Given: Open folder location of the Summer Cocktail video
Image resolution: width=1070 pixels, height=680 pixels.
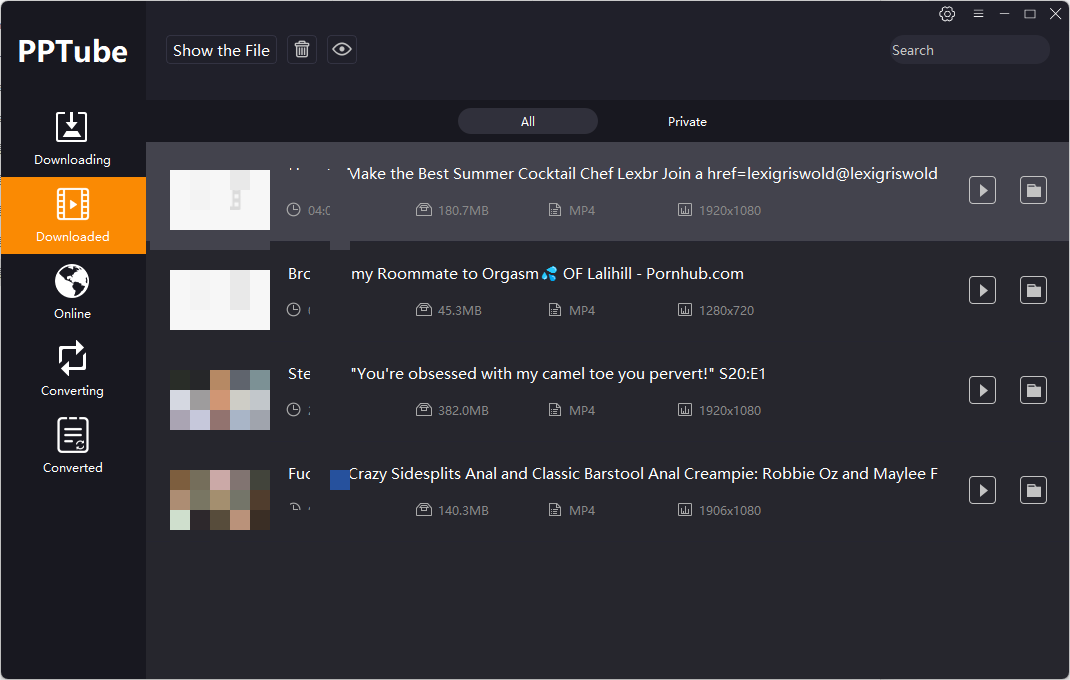Looking at the screenshot, I should [1033, 190].
